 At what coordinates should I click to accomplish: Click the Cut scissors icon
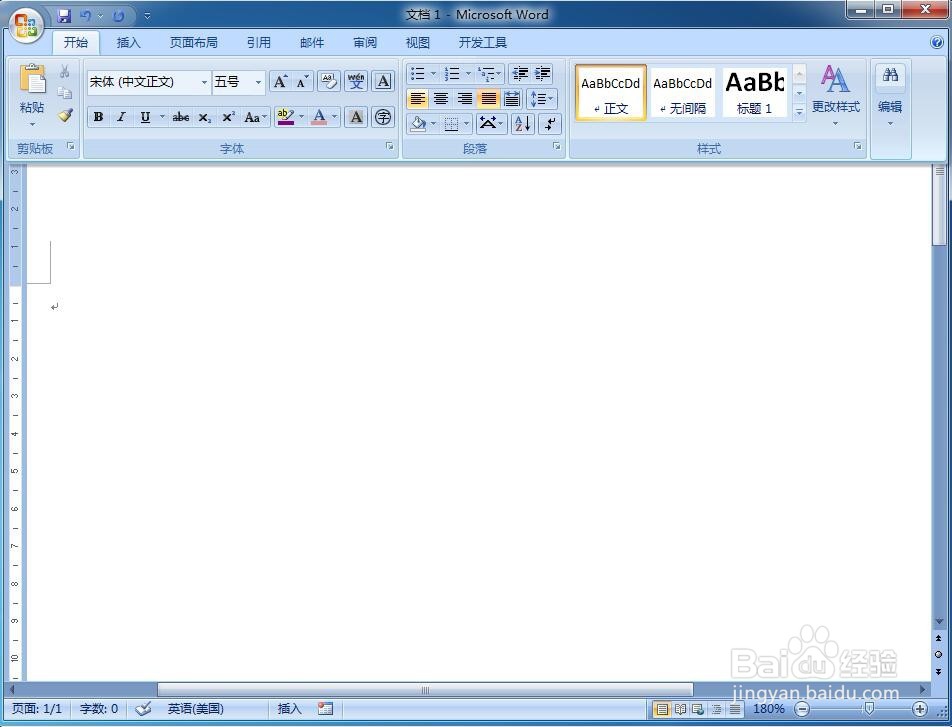[x=65, y=72]
